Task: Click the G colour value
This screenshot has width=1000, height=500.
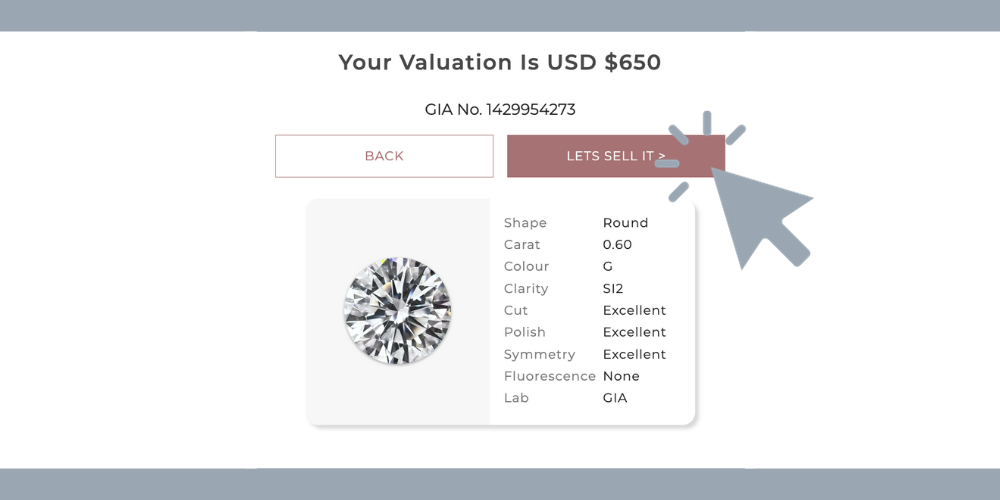Action: 608,266
